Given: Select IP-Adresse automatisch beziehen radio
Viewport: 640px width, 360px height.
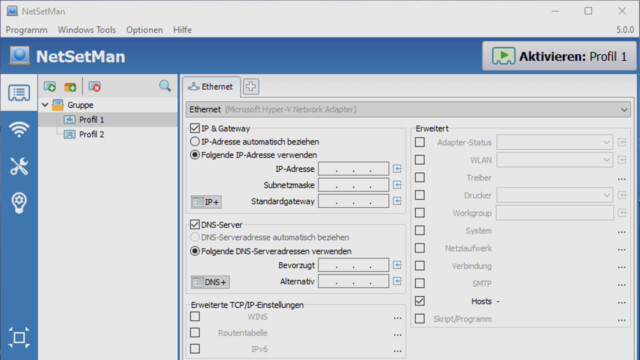Looking at the screenshot, I should (195, 142).
